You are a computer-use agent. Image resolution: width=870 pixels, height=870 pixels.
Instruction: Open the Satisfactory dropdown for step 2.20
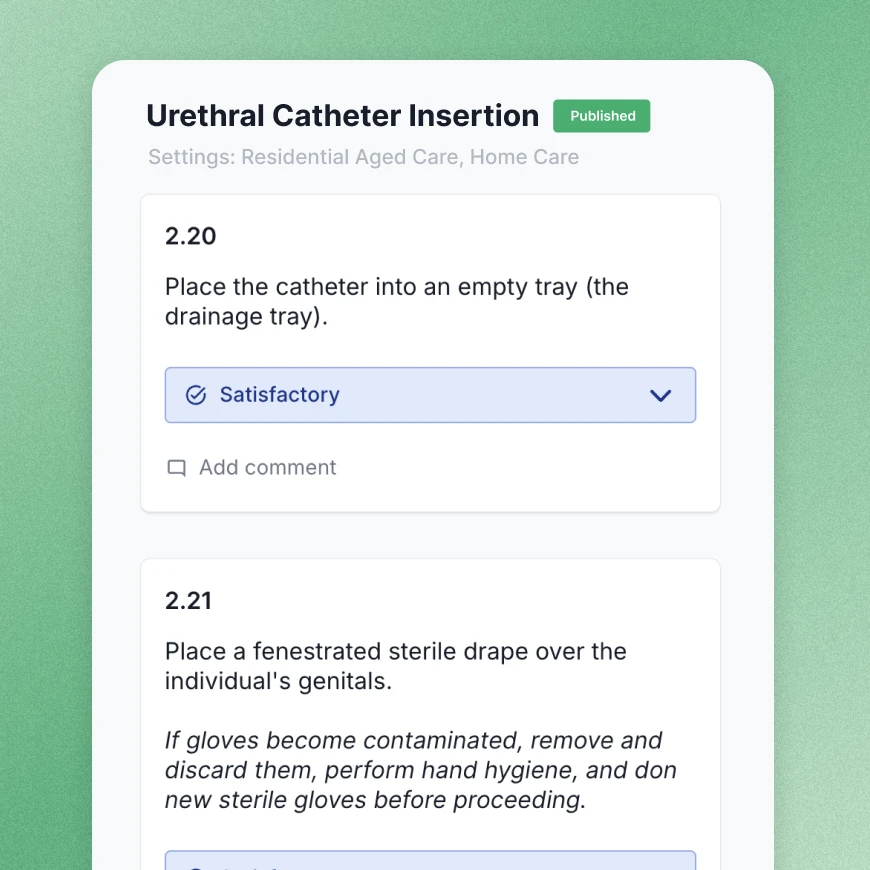[430, 395]
